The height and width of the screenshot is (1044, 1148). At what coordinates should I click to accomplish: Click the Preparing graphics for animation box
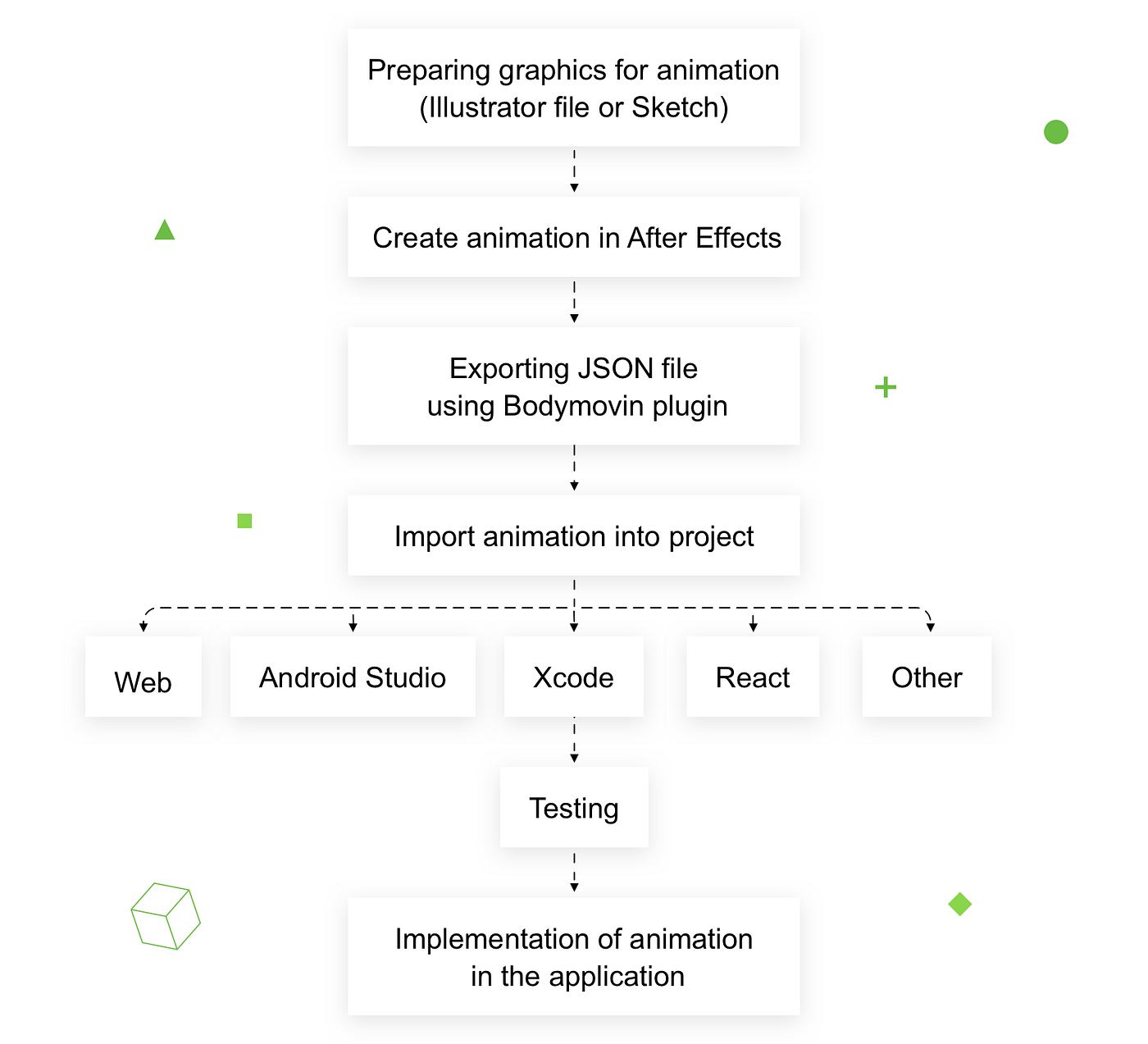(x=574, y=88)
